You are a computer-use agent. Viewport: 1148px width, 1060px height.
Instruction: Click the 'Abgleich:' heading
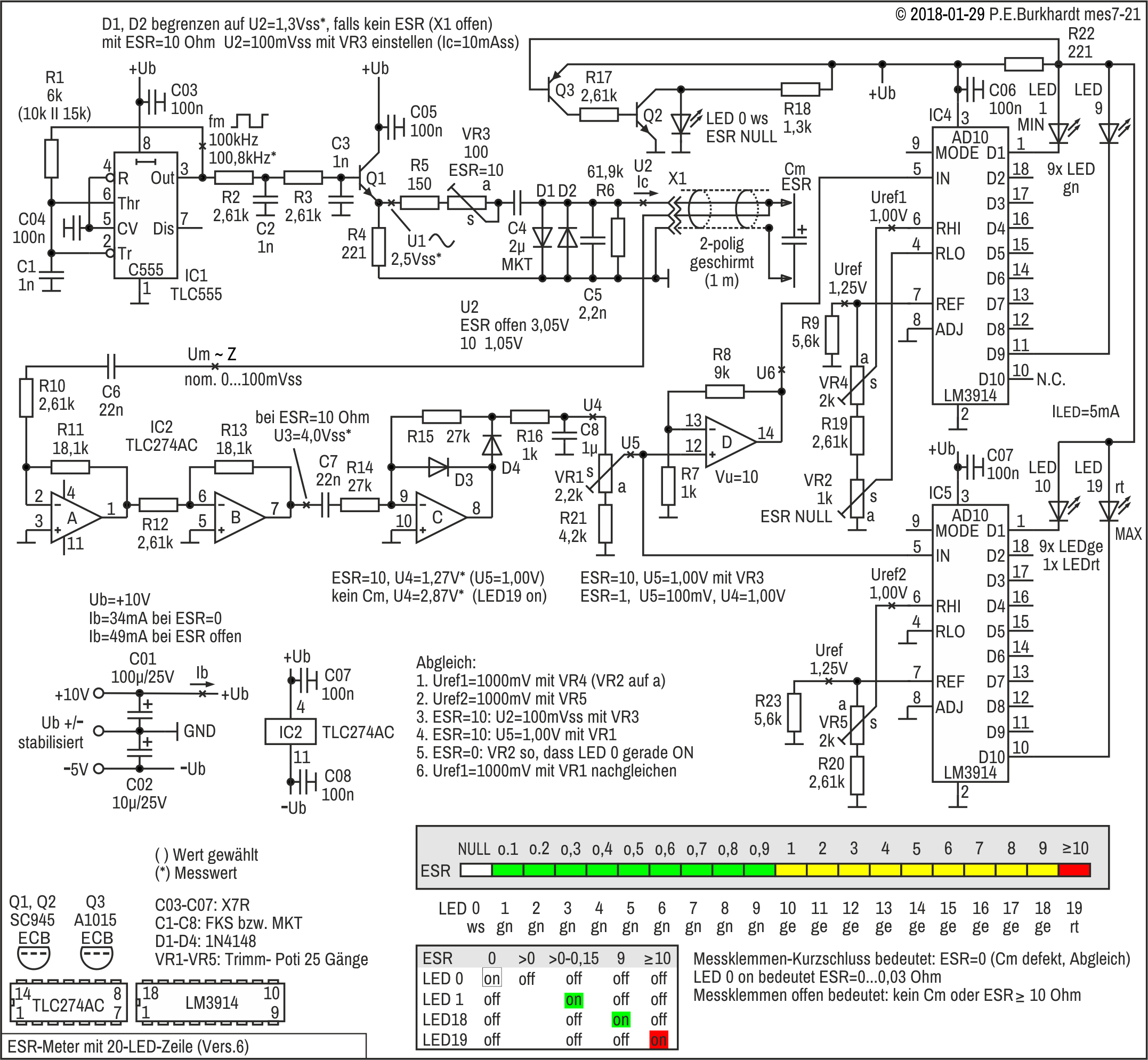point(446,662)
